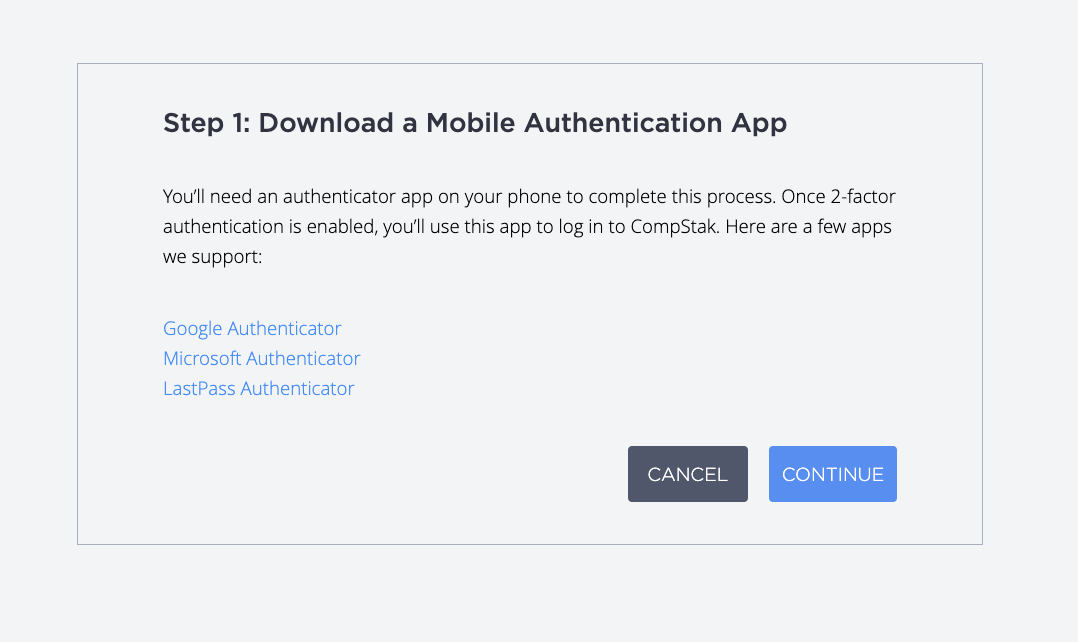Choose Google Authenticator from the supported apps
This screenshot has width=1078, height=642.
click(251, 328)
